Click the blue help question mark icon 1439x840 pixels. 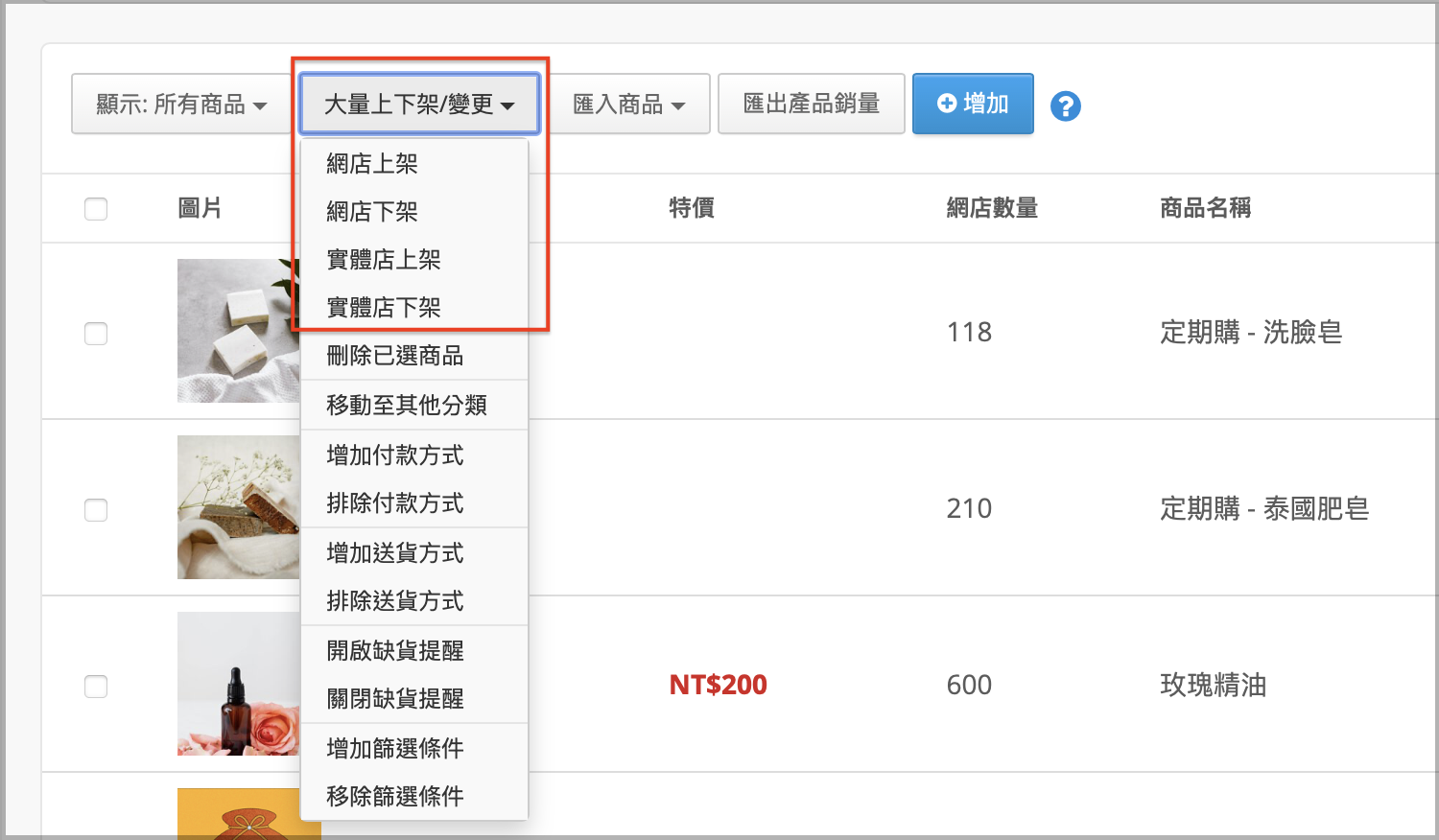[x=1066, y=105]
